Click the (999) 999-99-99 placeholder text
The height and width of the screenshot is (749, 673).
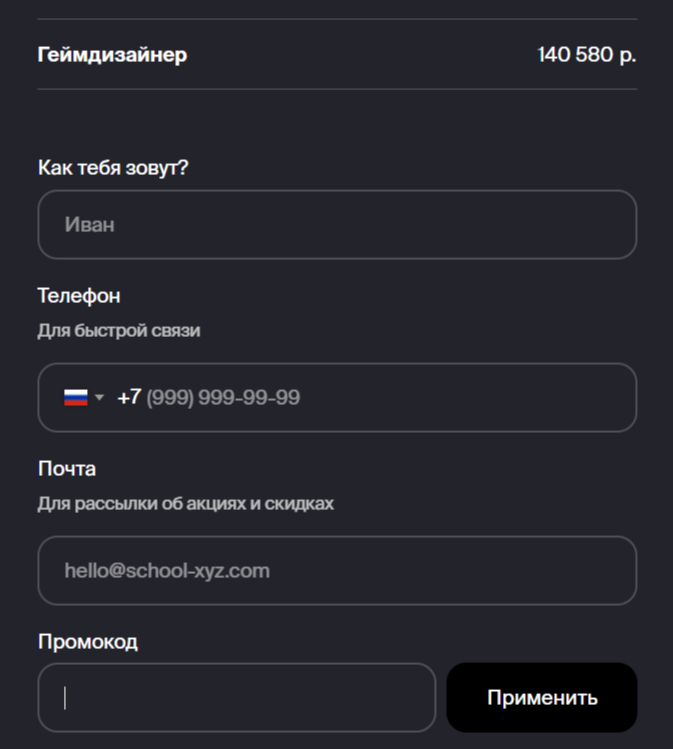coord(223,397)
